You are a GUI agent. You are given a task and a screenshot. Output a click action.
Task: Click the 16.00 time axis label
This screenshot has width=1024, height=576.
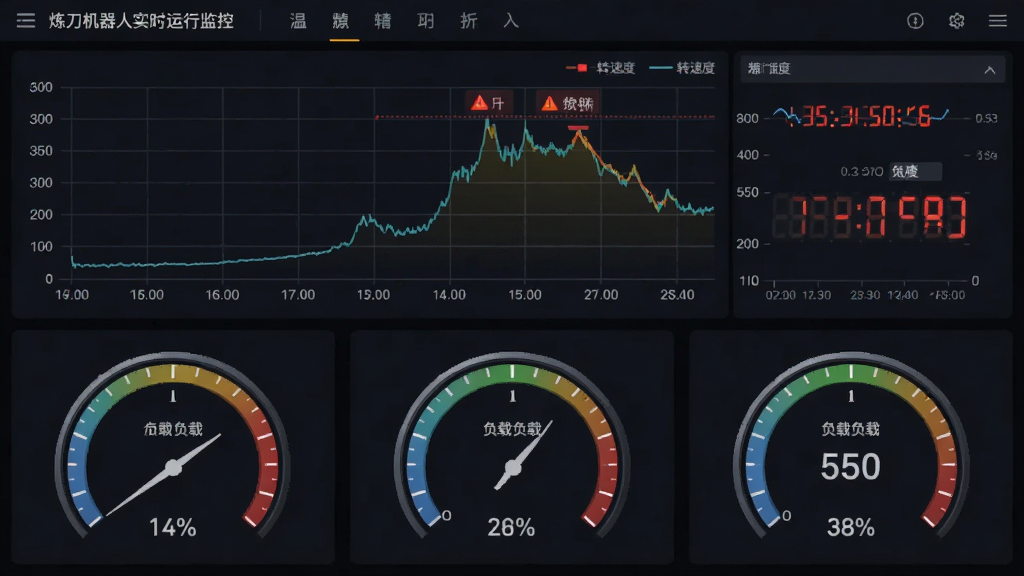point(222,295)
